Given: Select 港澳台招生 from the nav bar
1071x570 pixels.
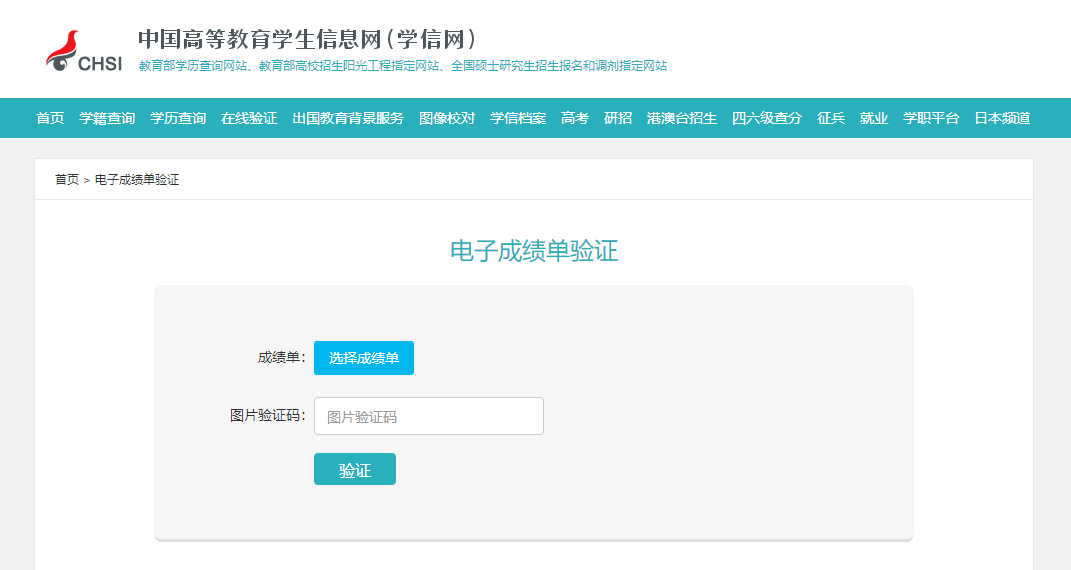Looking at the screenshot, I should click(682, 118).
